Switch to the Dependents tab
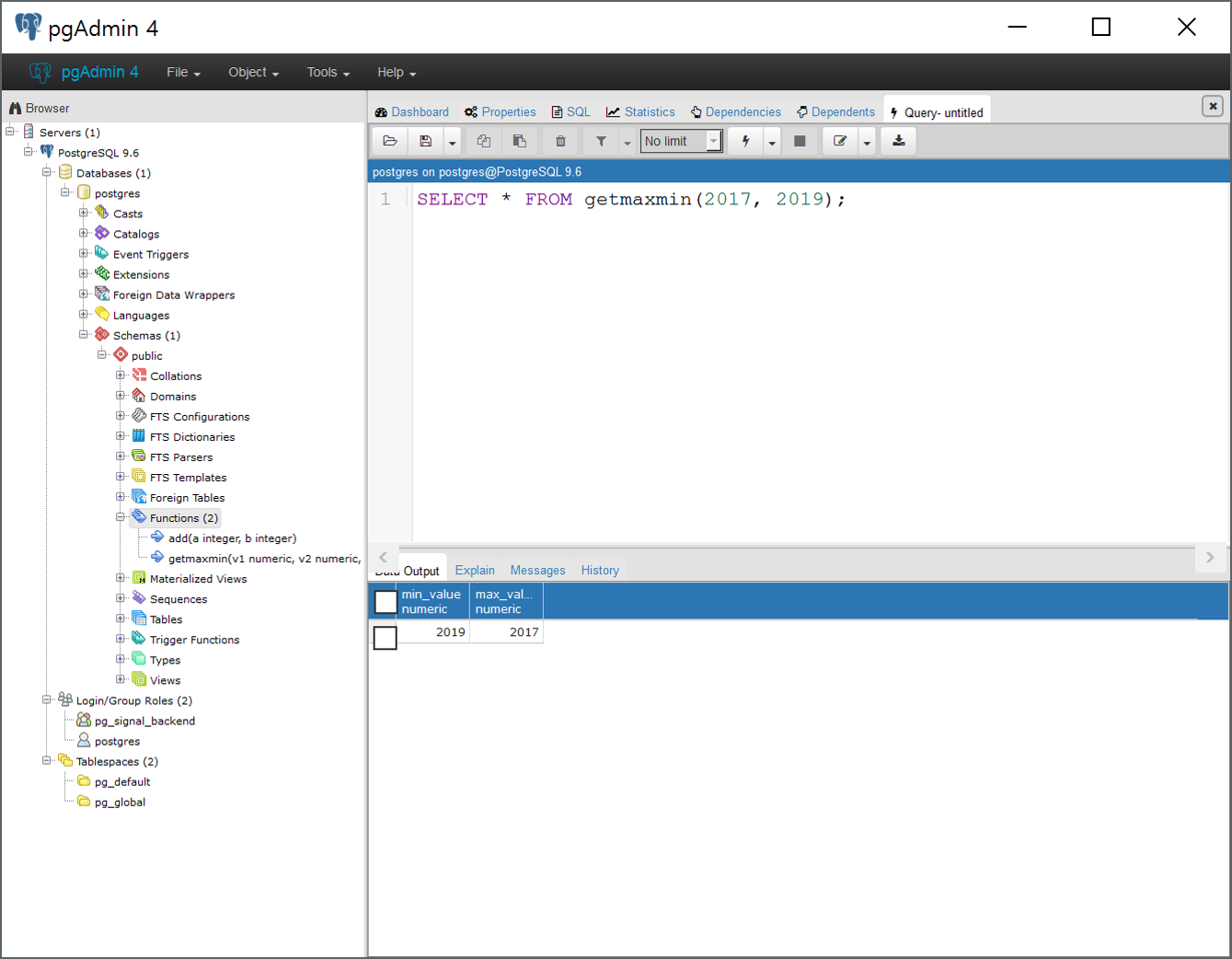The width and height of the screenshot is (1232, 959). click(836, 112)
